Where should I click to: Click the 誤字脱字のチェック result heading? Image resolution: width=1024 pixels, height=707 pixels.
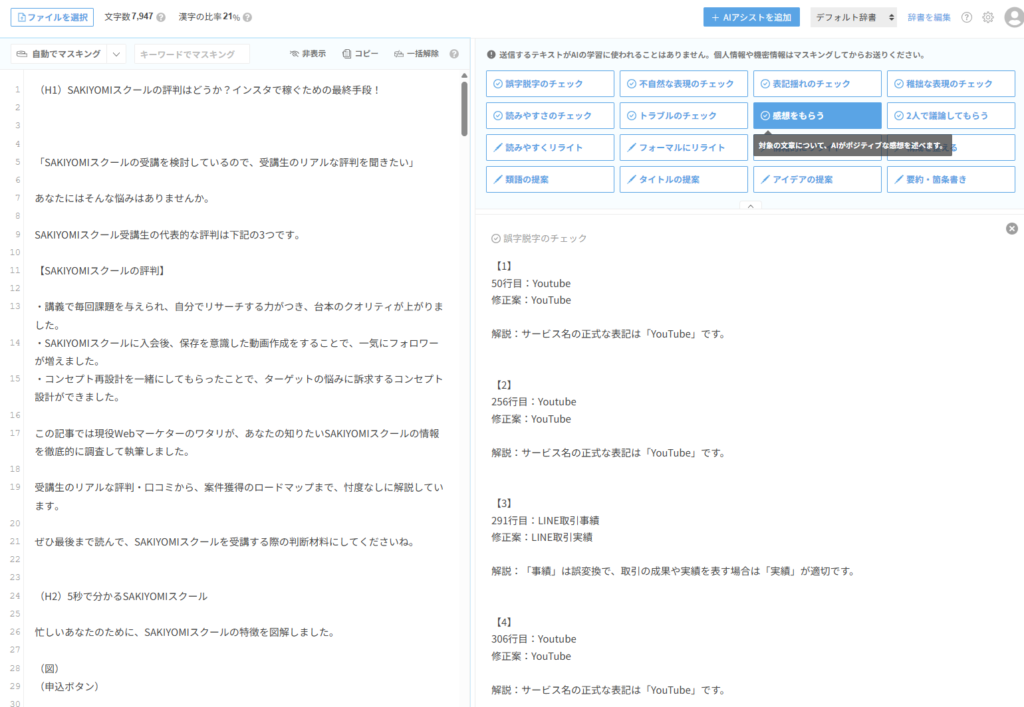click(539, 239)
